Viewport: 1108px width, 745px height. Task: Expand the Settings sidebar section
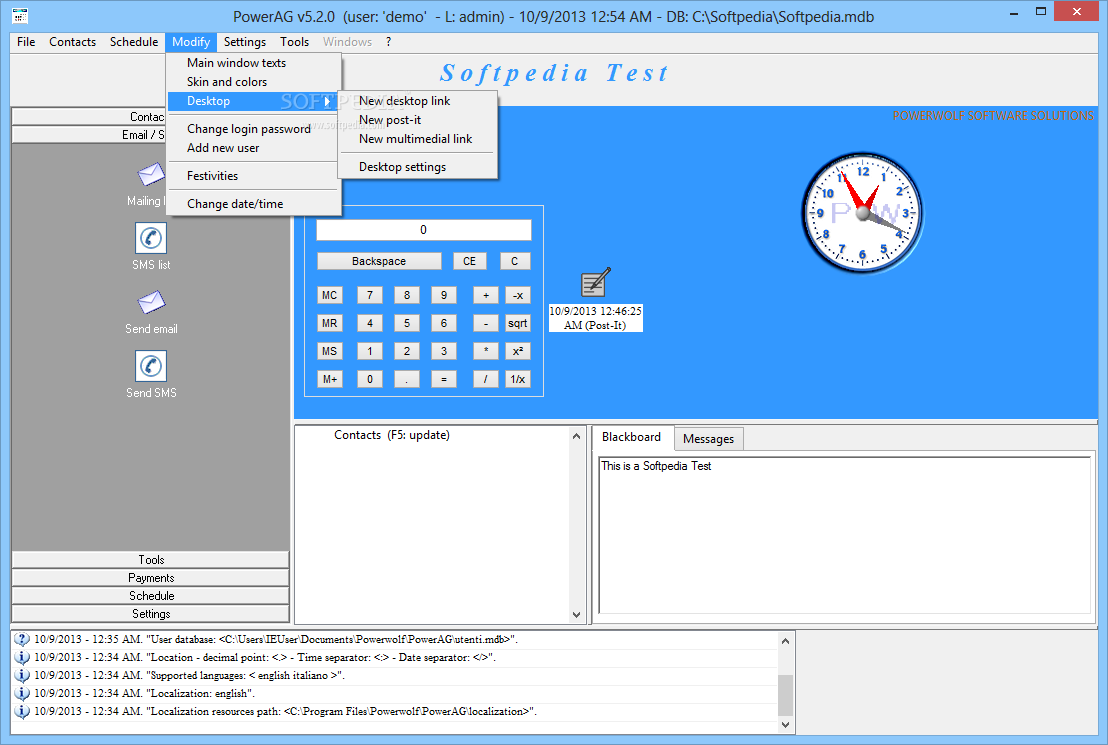coord(151,614)
